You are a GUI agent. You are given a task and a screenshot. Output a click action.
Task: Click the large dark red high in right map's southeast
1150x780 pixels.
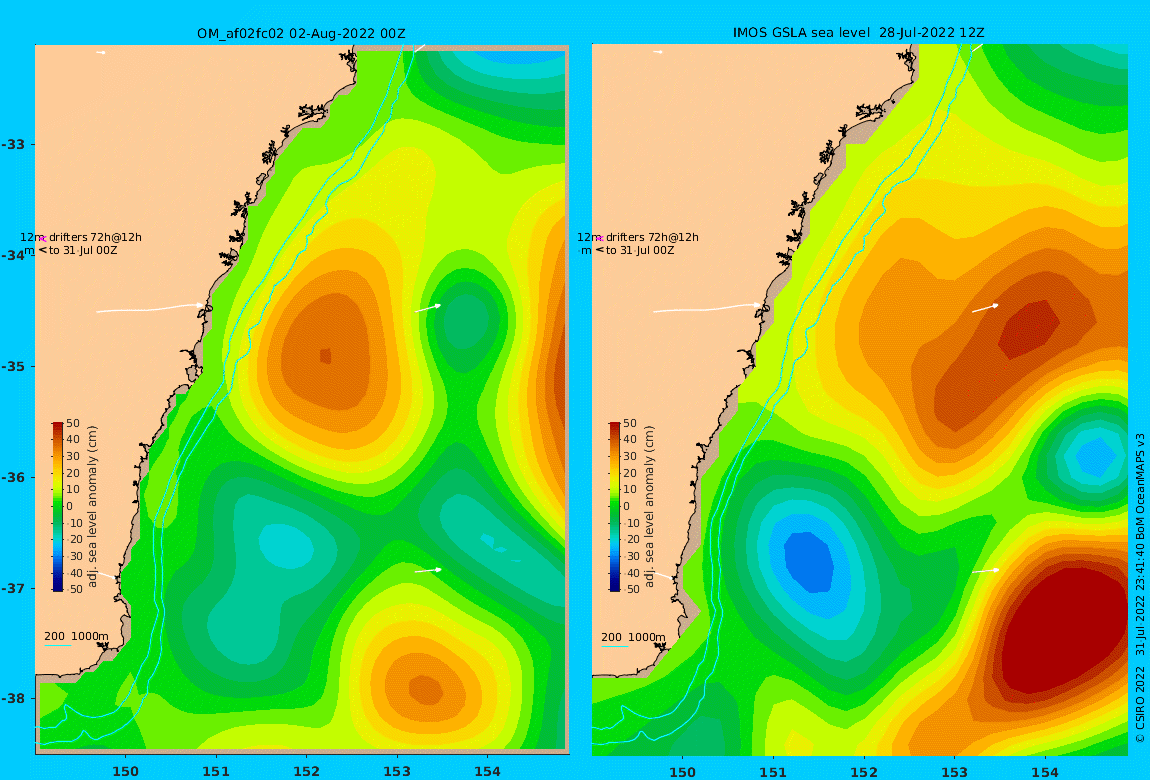(1062, 628)
